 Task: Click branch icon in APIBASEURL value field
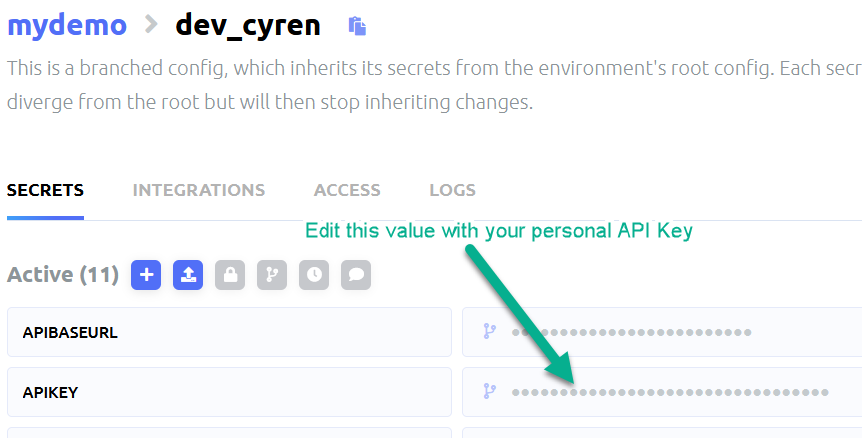[x=490, y=332]
